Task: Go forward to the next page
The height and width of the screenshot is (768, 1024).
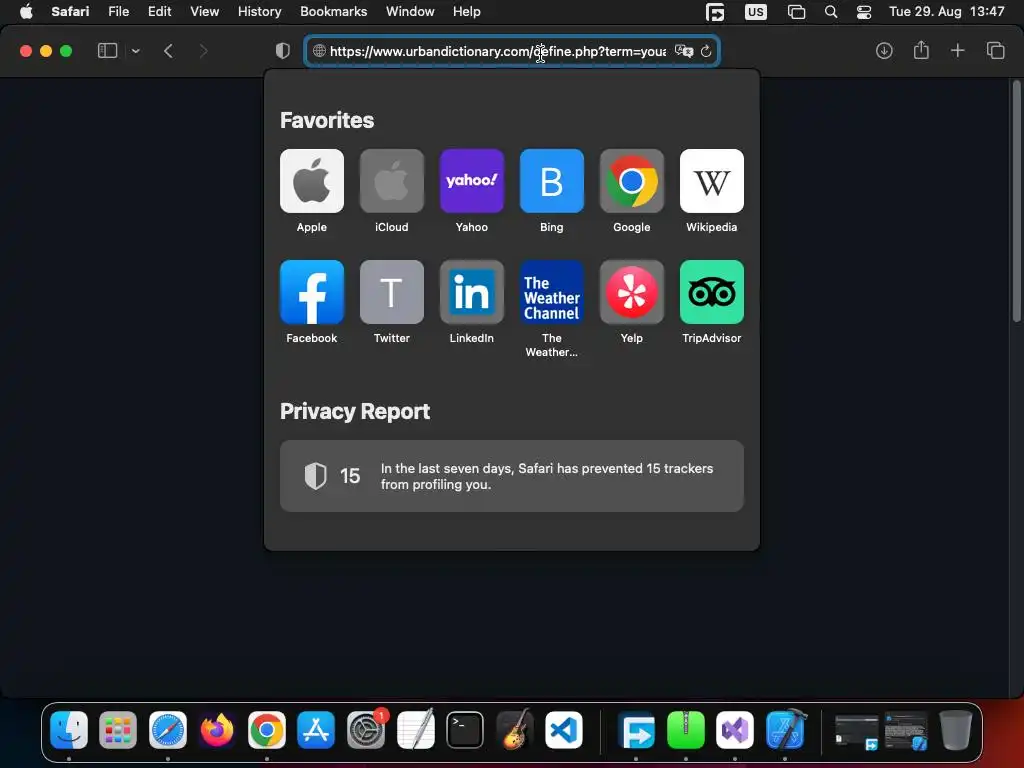Action: point(203,51)
